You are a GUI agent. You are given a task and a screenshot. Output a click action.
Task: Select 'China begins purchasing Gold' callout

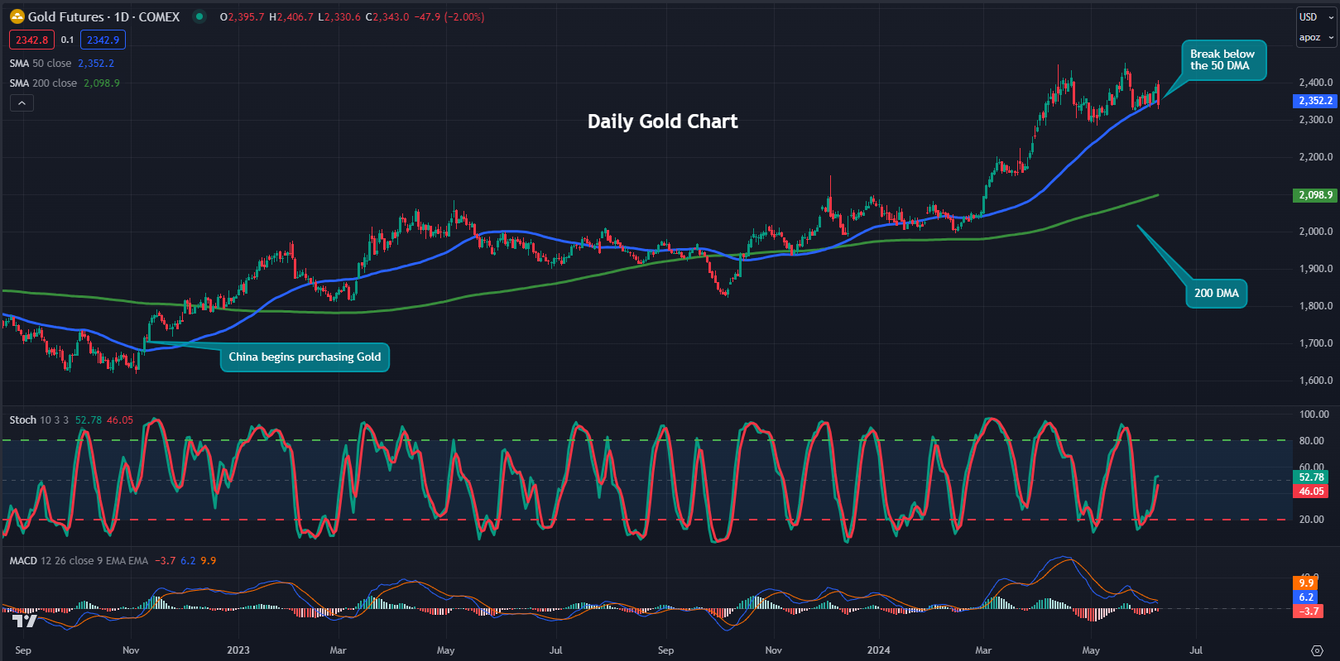coord(304,357)
